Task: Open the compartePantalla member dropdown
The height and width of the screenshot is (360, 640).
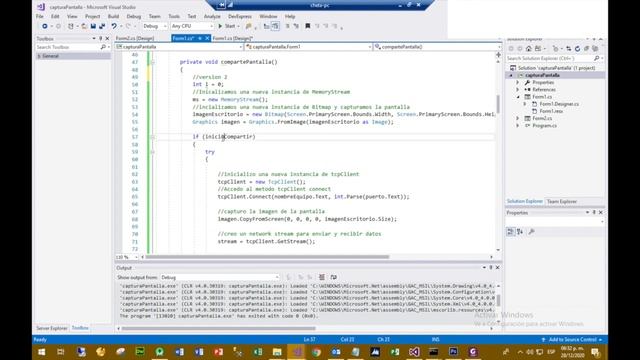Action: point(437,47)
